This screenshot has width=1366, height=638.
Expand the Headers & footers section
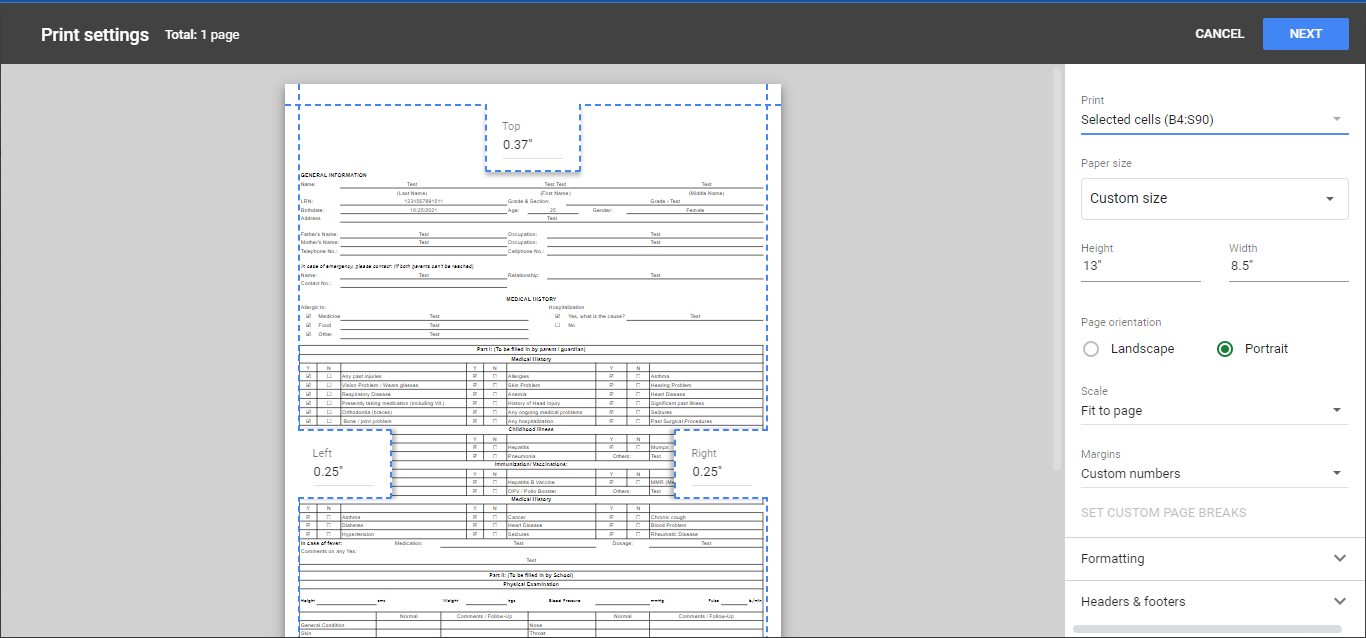(1215, 602)
